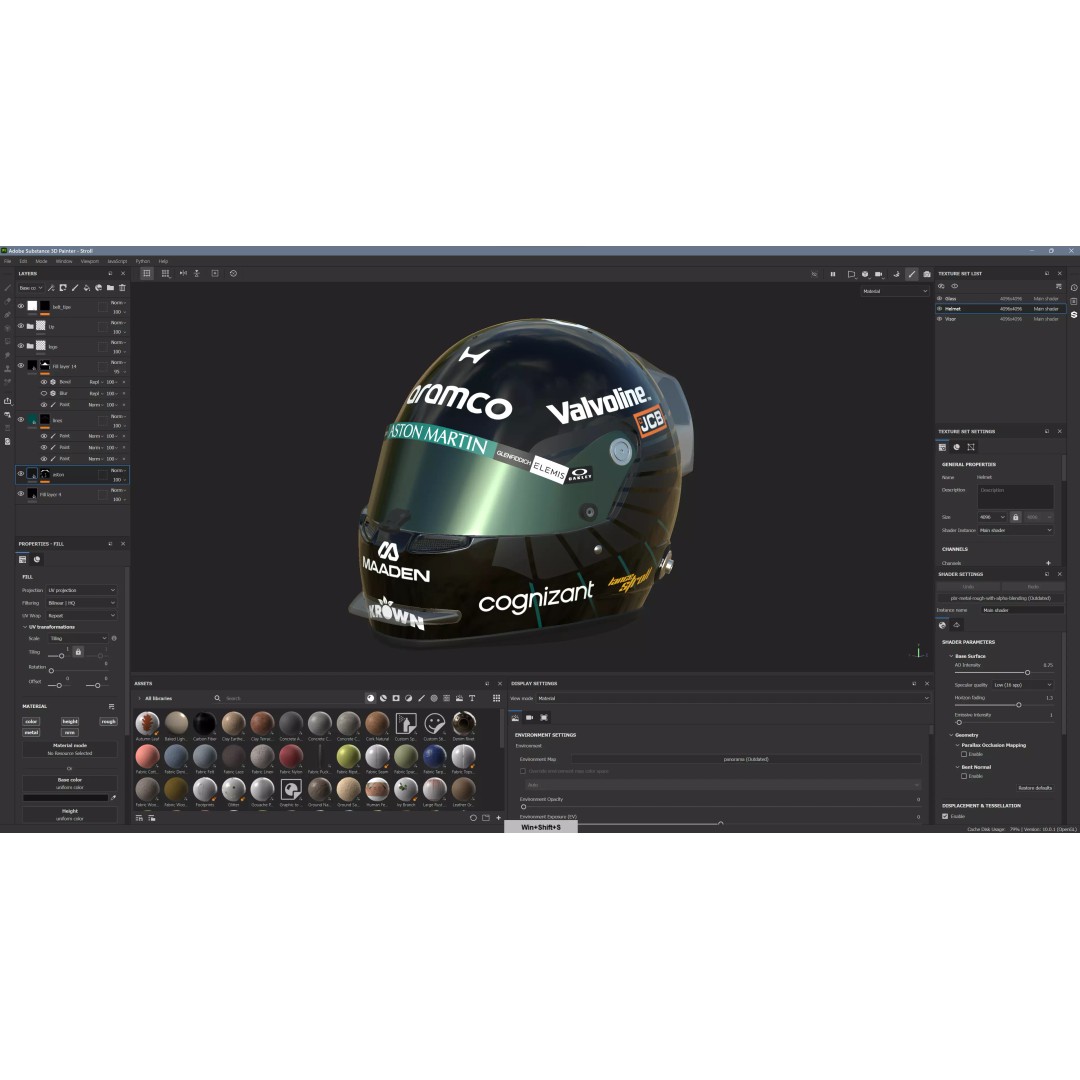Switch to rendering mode with the camera icon
The height and width of the screenshot is (1080, 1080).
pyautogui.click(x=927, y=274)
